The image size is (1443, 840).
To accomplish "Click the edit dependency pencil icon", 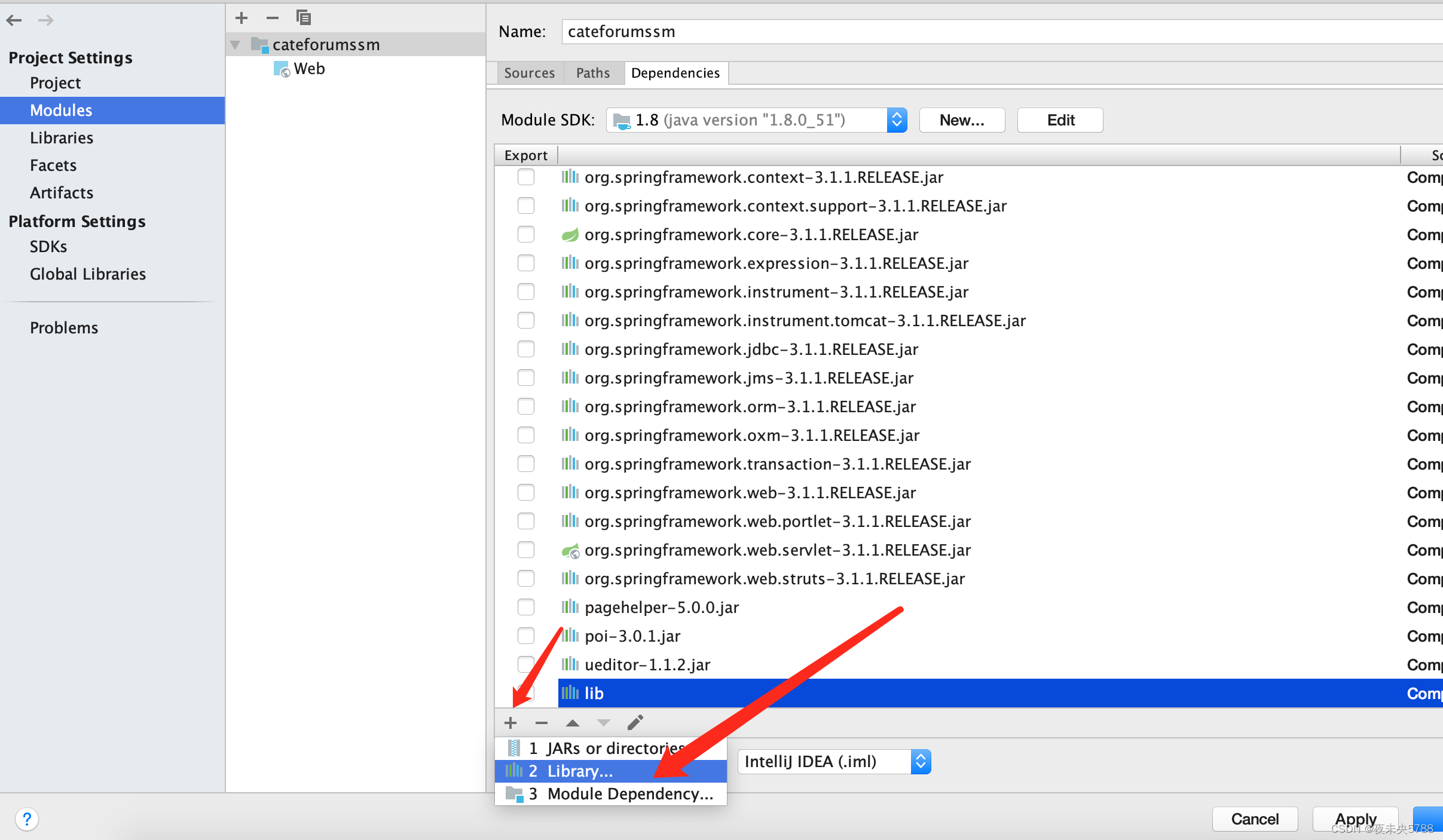I will click(x=635, y=723).
